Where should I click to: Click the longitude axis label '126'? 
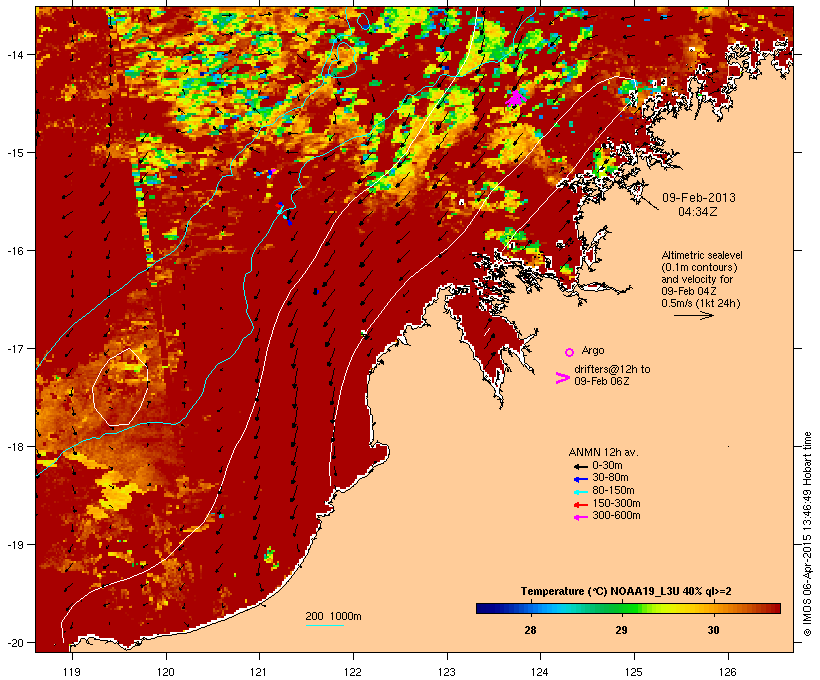727,672
